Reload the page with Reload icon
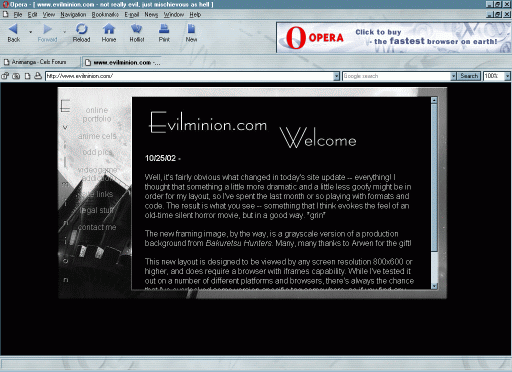Viewport: 512px width, 372px height. pos(81,29)
